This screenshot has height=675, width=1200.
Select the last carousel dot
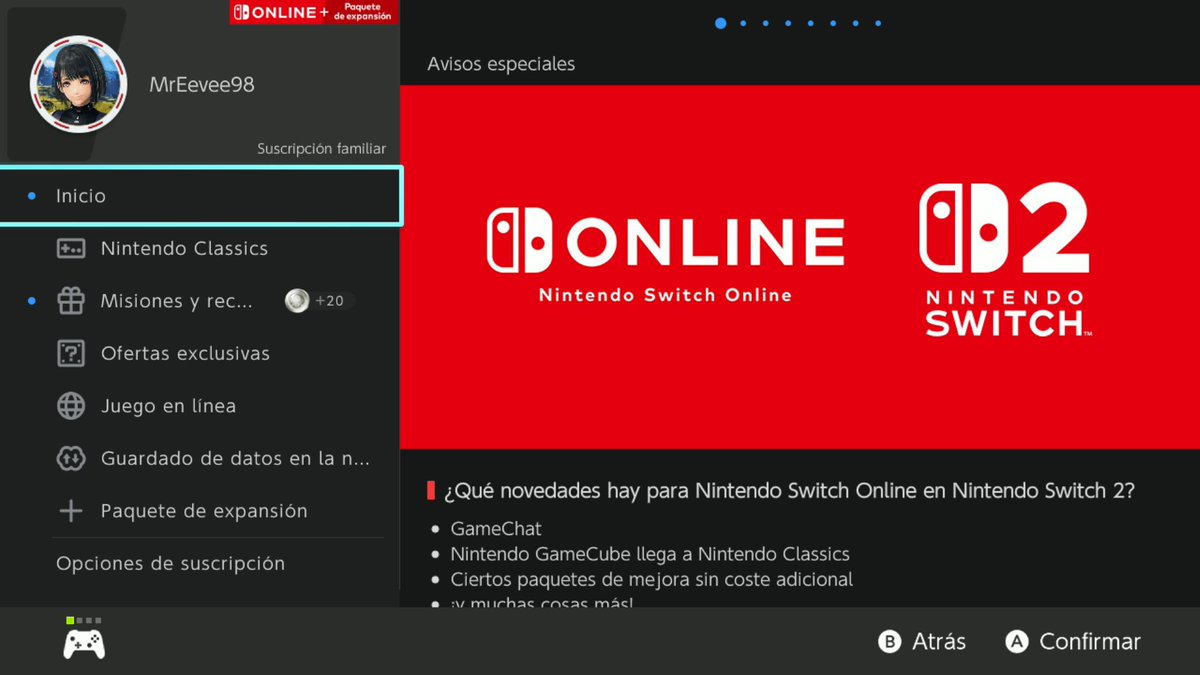[x=878, y=22]
